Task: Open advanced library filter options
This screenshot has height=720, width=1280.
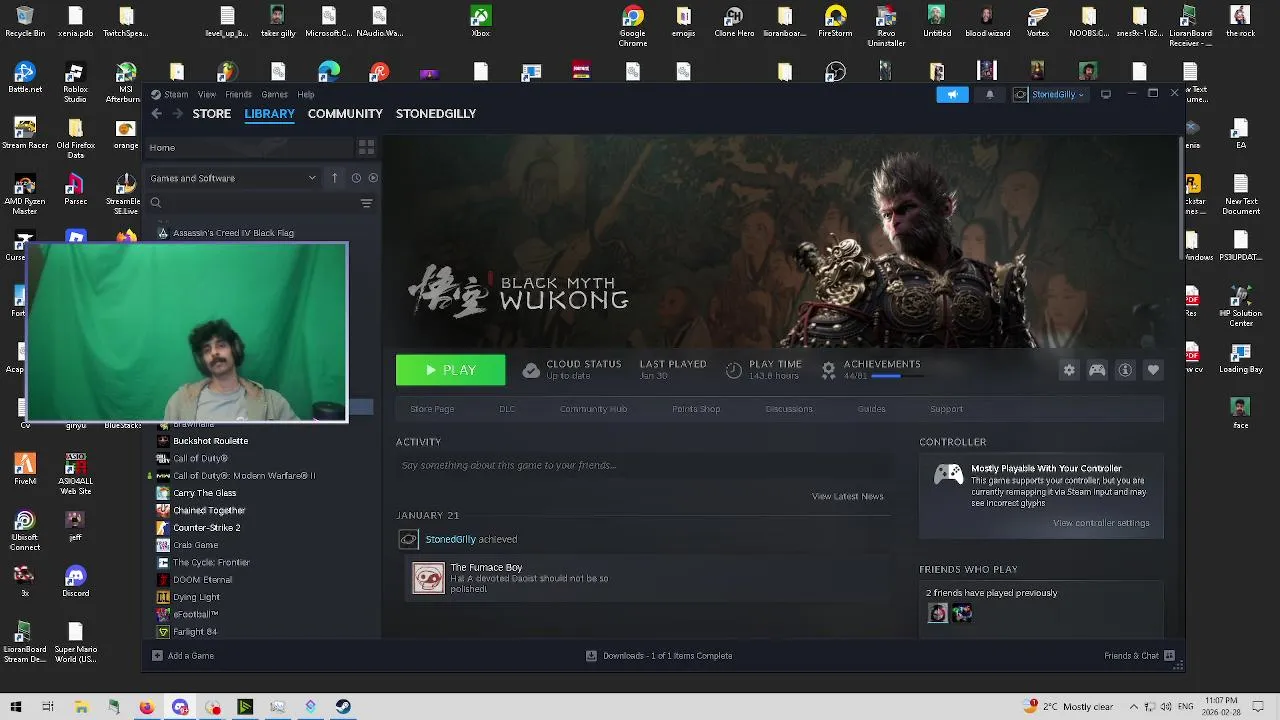Action: [366, 203]
